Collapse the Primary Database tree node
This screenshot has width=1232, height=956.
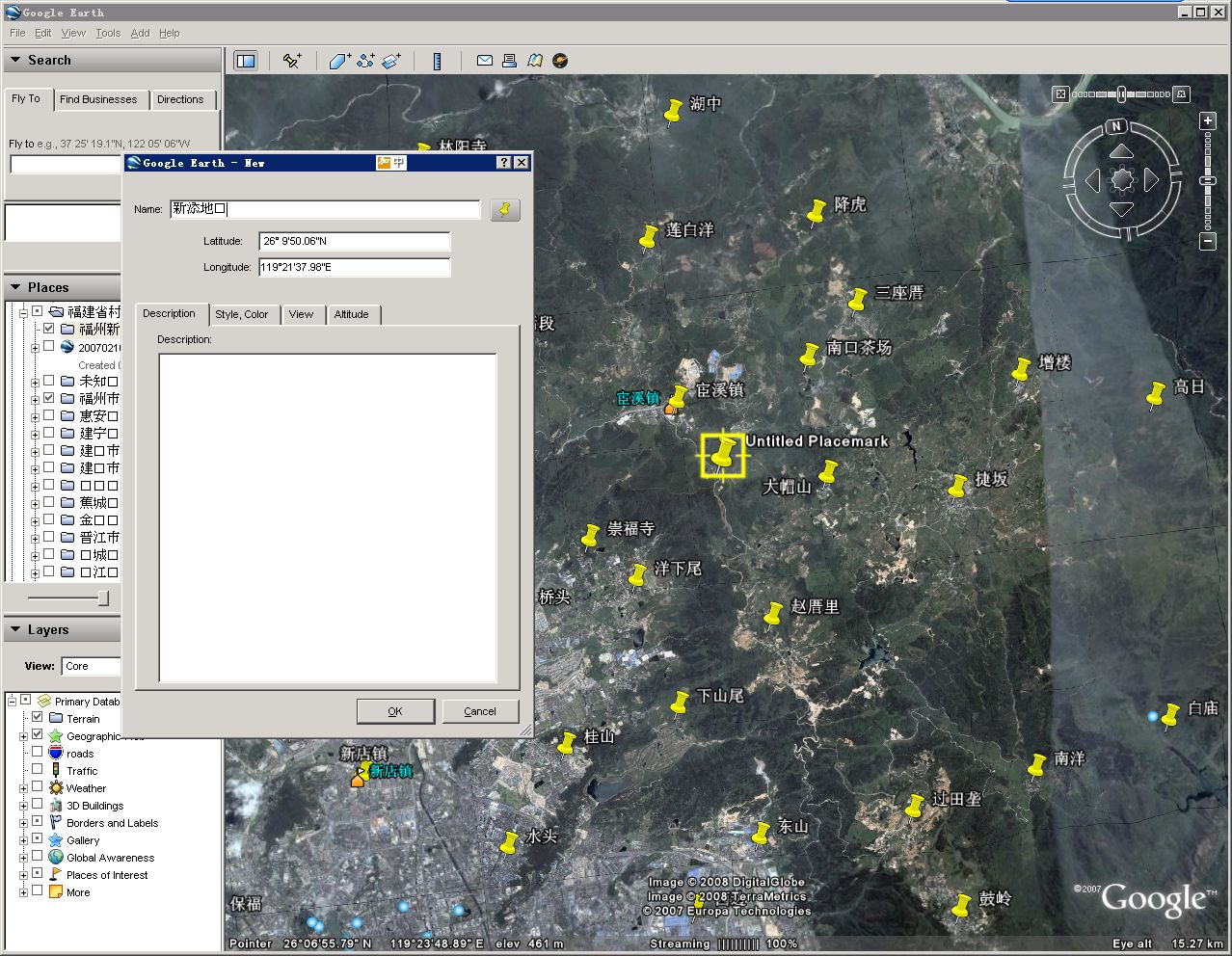tap(13, 701)
